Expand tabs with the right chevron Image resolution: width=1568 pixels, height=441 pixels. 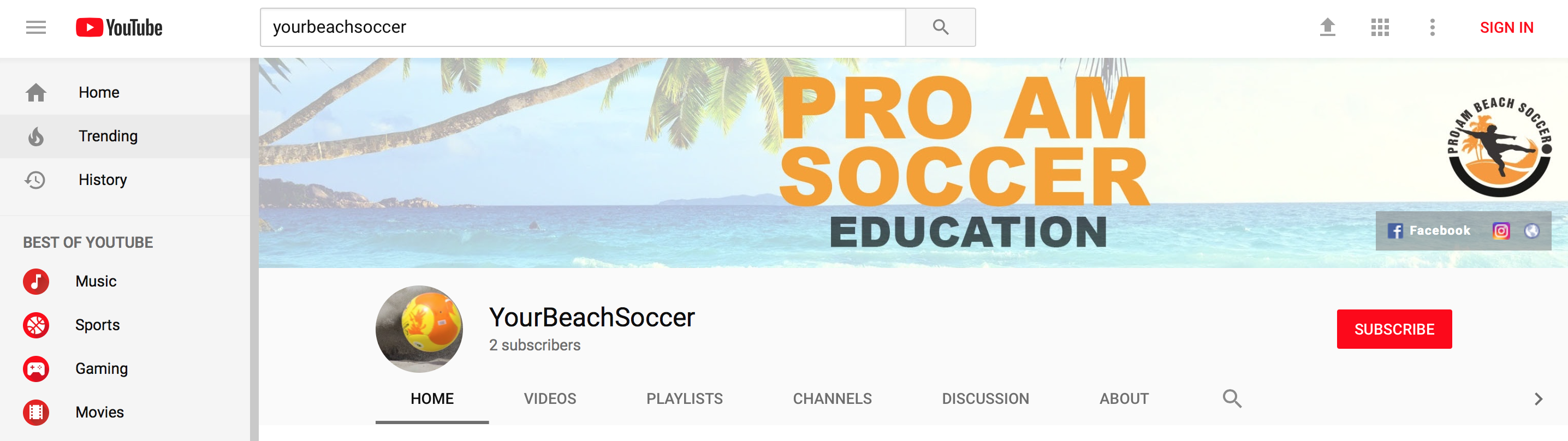tap(1538, 399)
